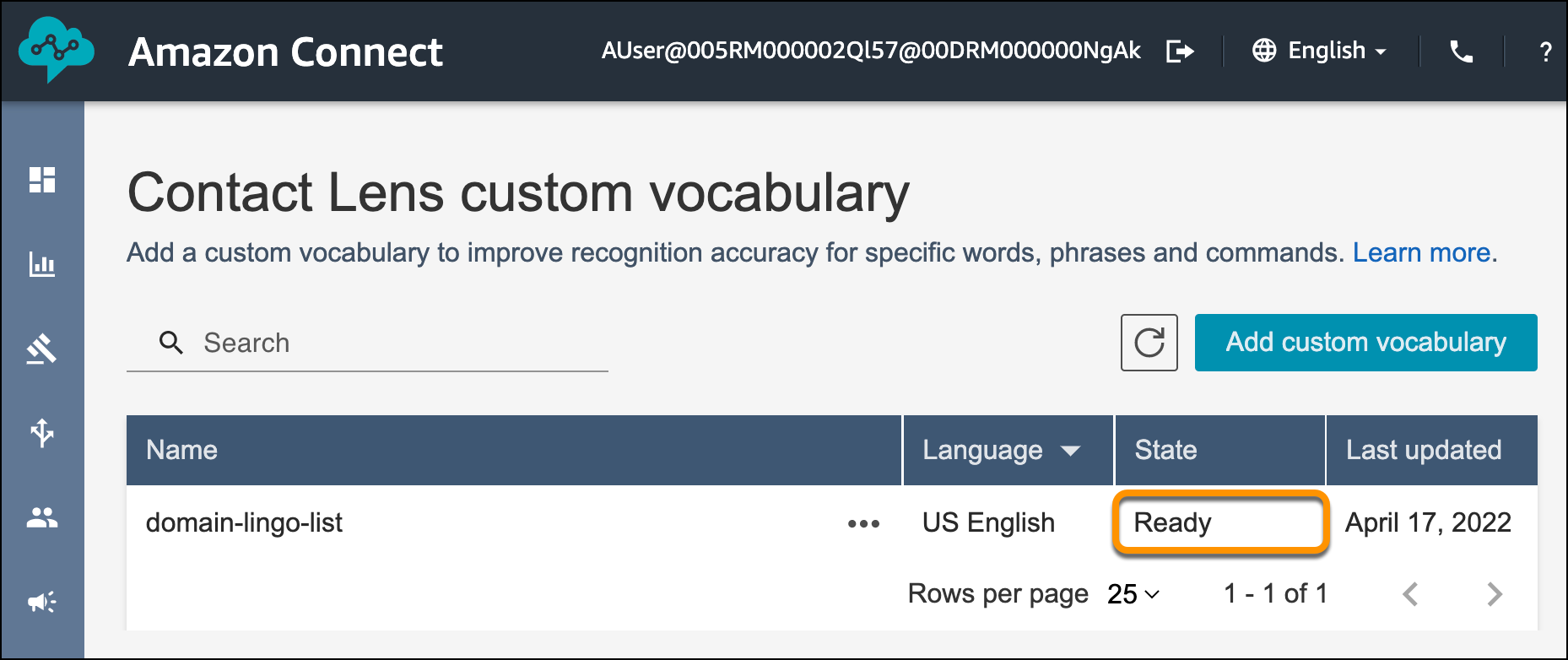Open the Rows per page 25 dropdown
This screenshot has height=660, width=1568.
click(1133, 594)
